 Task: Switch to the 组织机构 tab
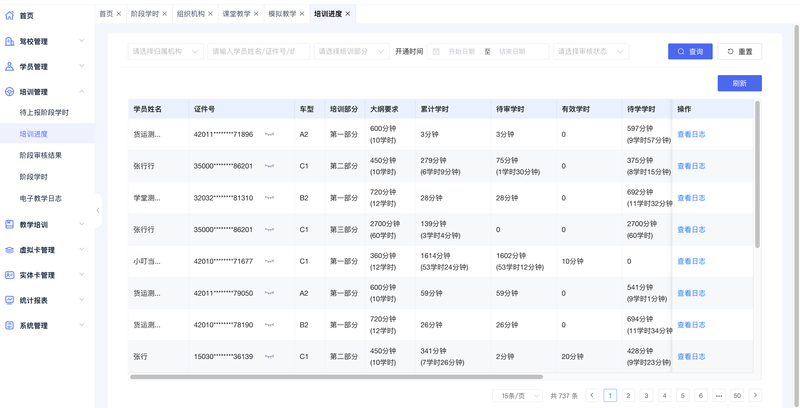pos(190,14)
